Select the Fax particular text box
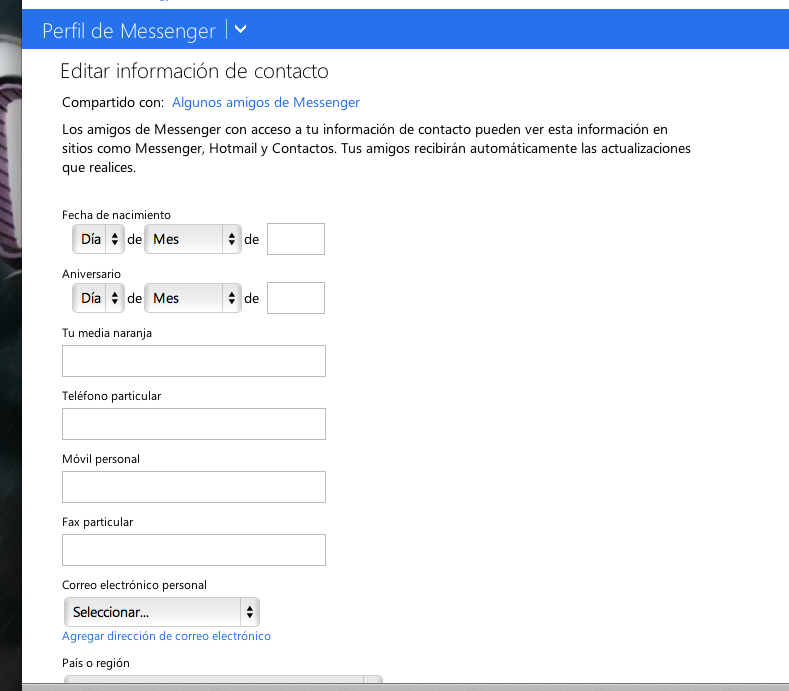This screenshot has width=789, height=691. pyautogui.click(x=194, y=550)
